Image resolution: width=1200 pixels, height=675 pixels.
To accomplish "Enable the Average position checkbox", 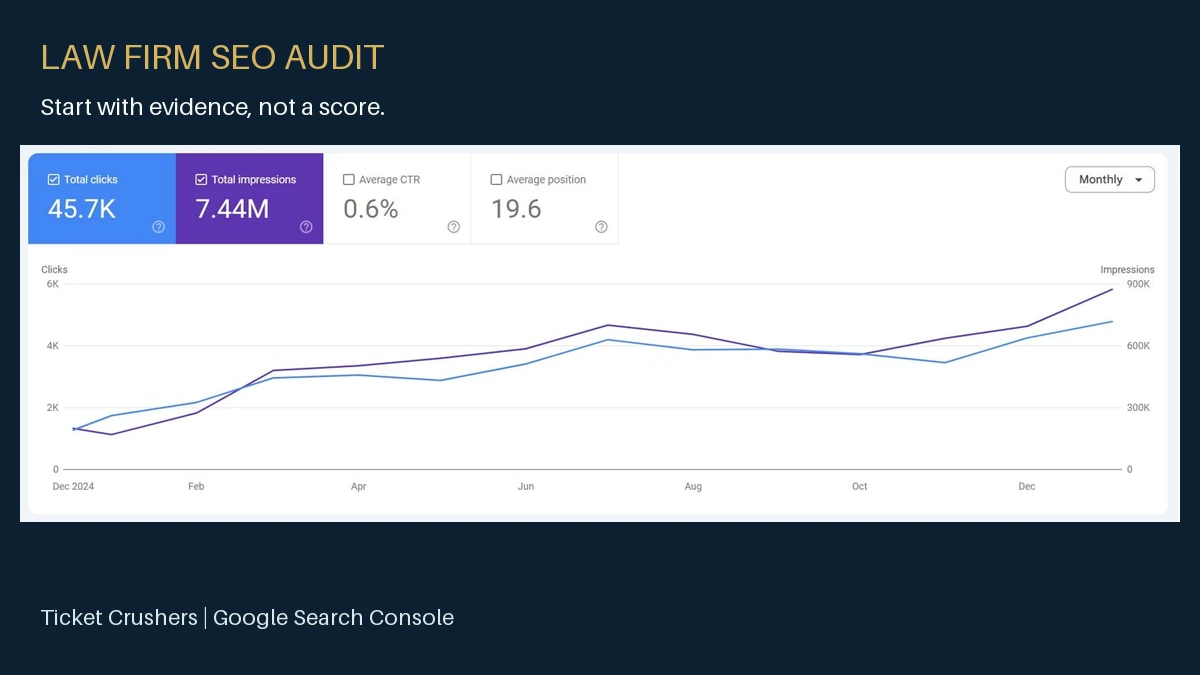I will [496, 180].
